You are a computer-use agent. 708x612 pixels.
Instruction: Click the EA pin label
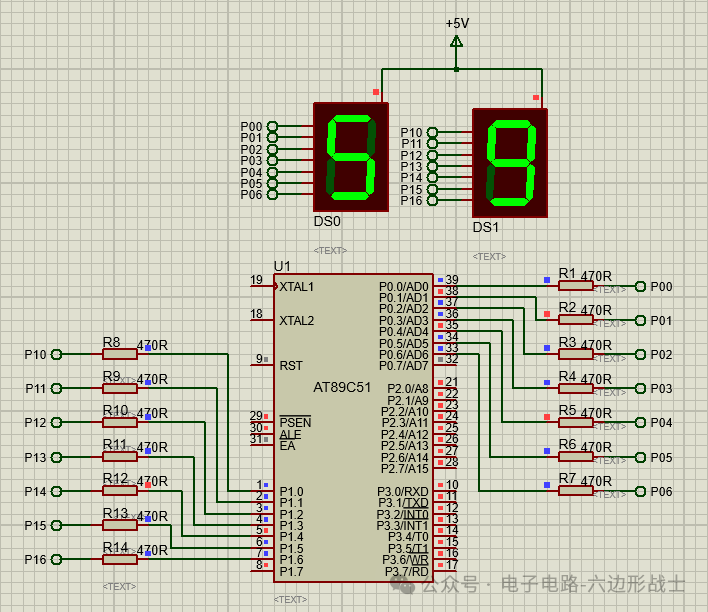287,446
